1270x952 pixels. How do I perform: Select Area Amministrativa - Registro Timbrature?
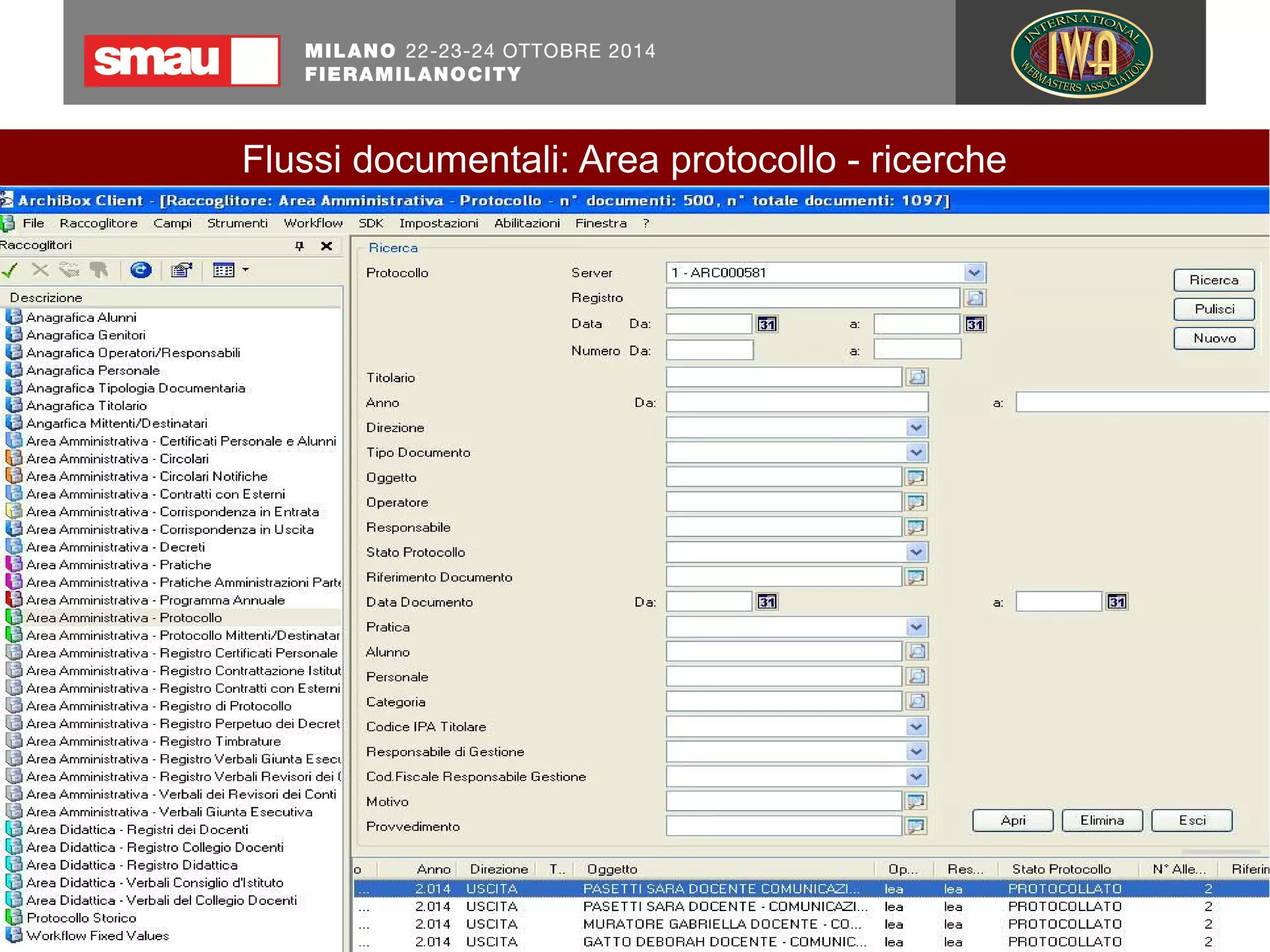click(154, 742)
